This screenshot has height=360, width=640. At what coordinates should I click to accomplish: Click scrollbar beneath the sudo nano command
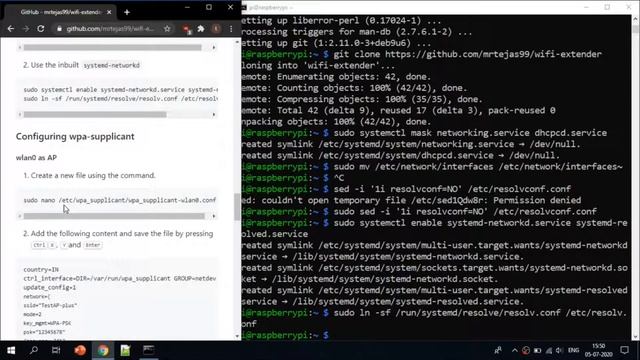tap(114, 216)
